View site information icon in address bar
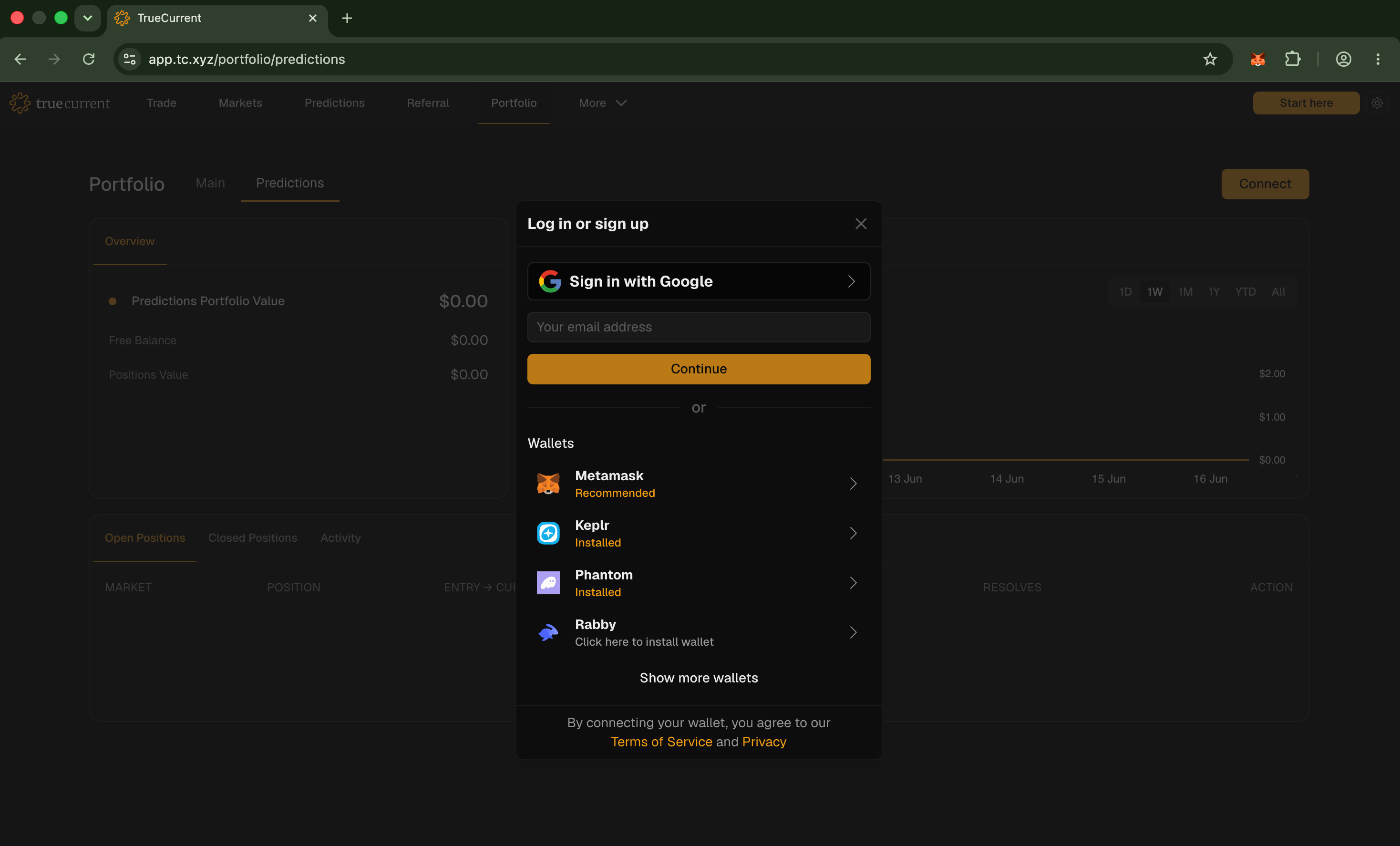1400x846 pixels. click(130, 59)
